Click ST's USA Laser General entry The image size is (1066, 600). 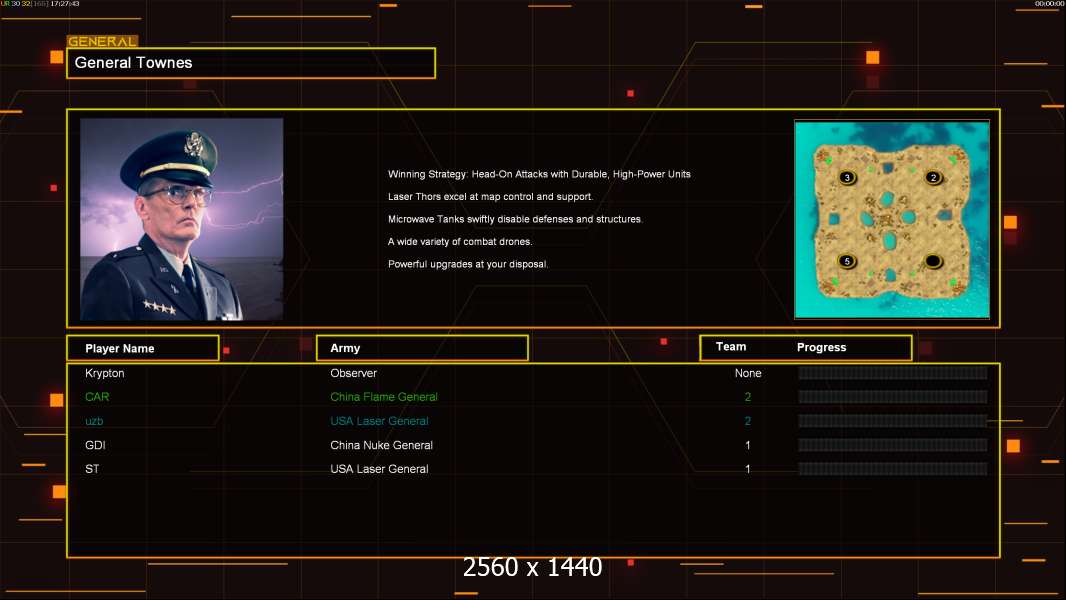(379, 469)
